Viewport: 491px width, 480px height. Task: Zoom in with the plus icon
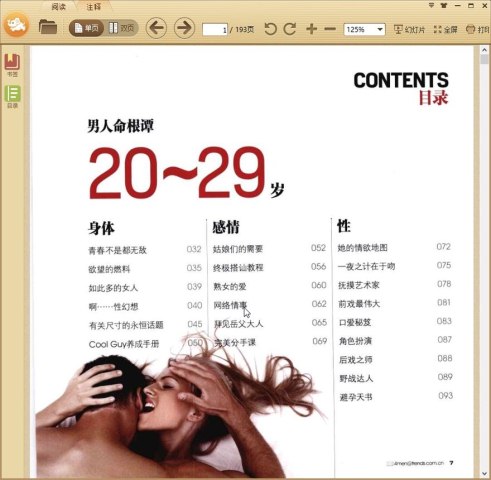click(311, 29)
